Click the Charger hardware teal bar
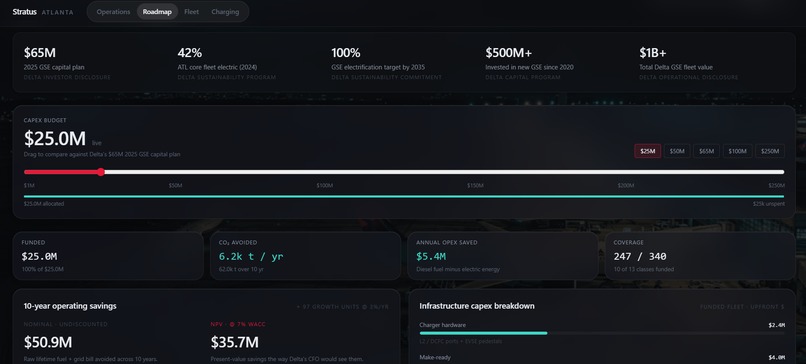 483,333
